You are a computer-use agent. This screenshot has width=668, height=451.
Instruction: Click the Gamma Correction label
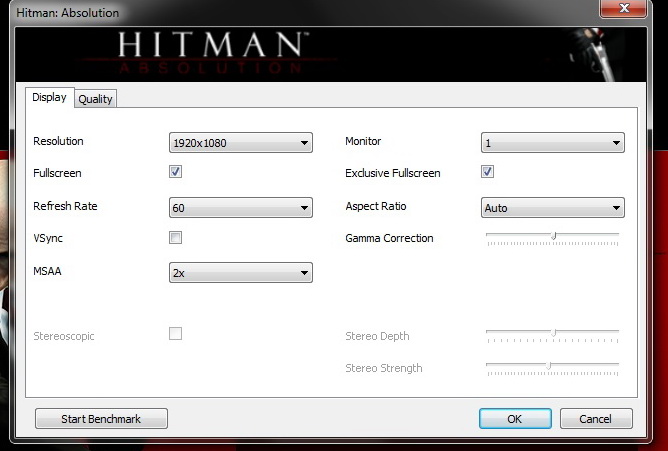tap(389, 238)
